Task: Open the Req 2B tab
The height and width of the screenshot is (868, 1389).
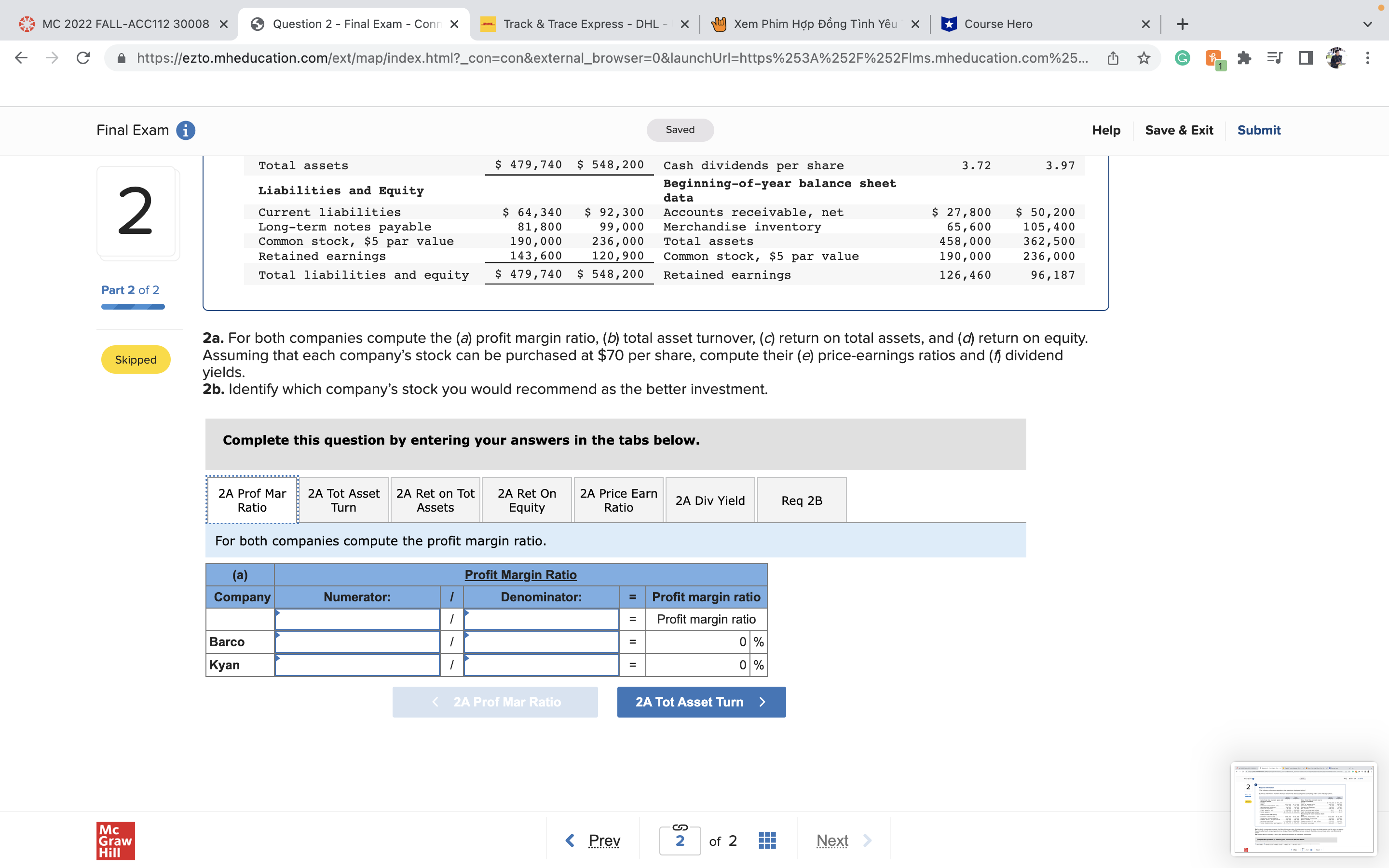Action: pyautogui.click(x=801, y=500)
